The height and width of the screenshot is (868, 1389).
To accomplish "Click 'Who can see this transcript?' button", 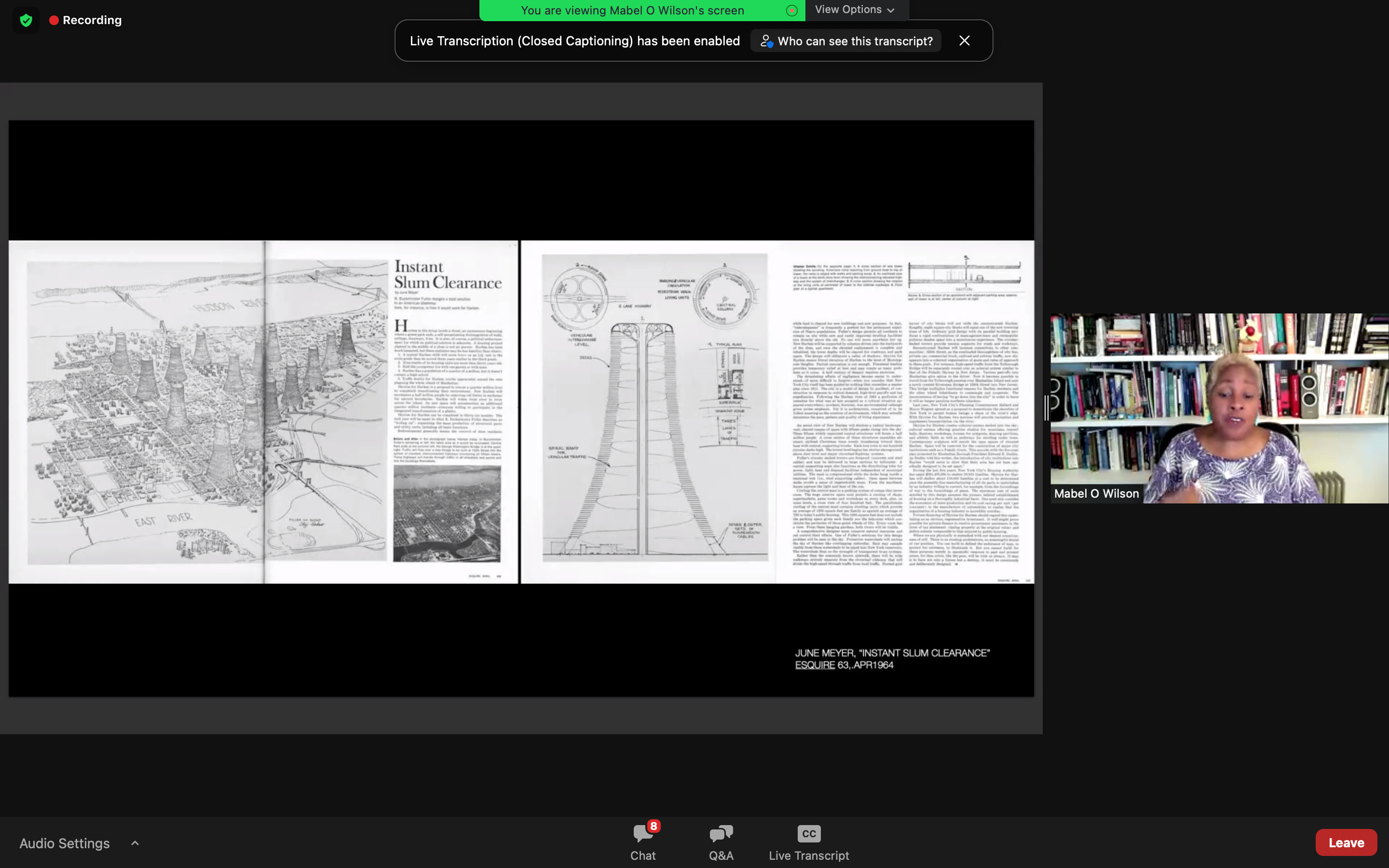I will click(x=846, y=41).
